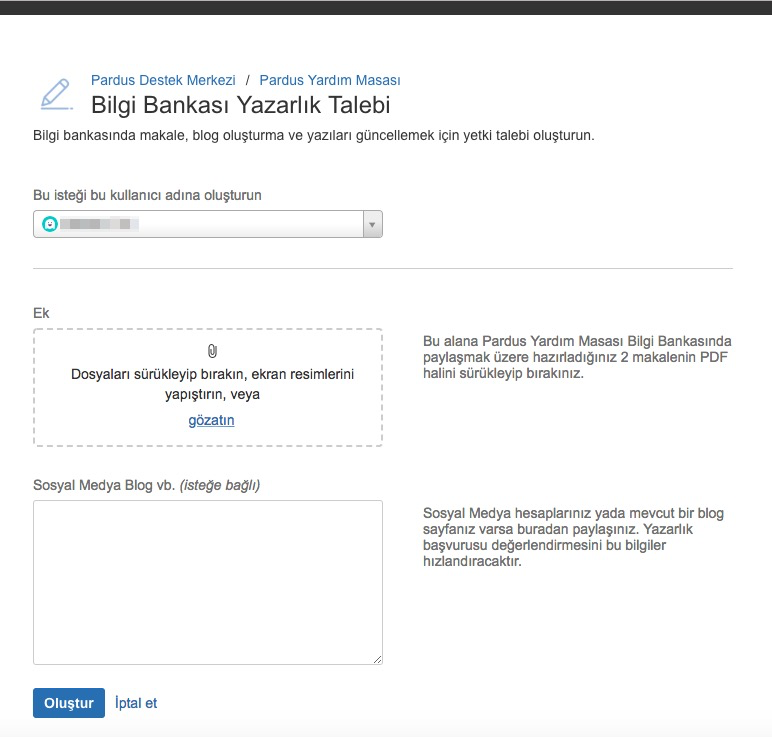Focus the Sosyal Medya Blog text area
Image resolution: width=772 pixels, height=737 pixels.
click(x=208, y=582)
